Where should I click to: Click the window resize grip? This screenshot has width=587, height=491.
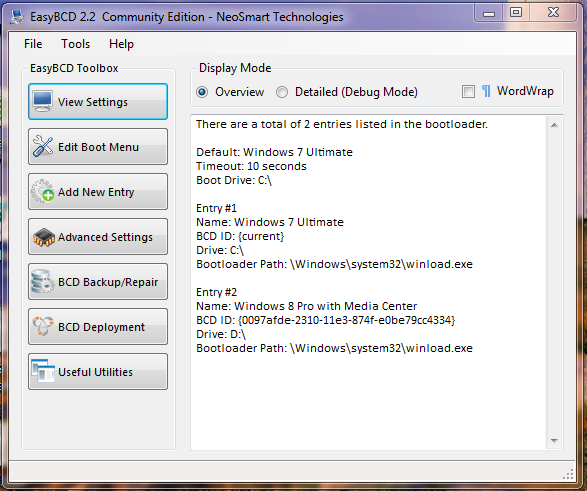click(568, 474)
